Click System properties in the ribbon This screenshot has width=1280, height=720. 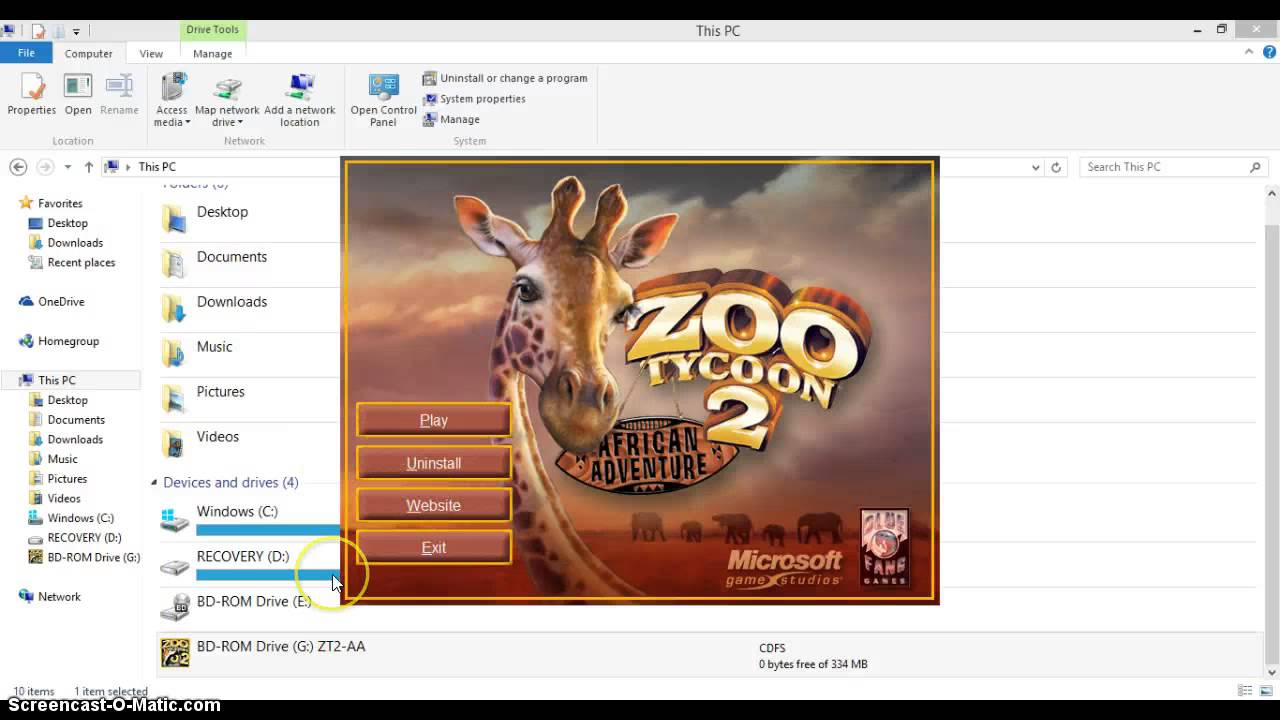[x=474, y=99]
